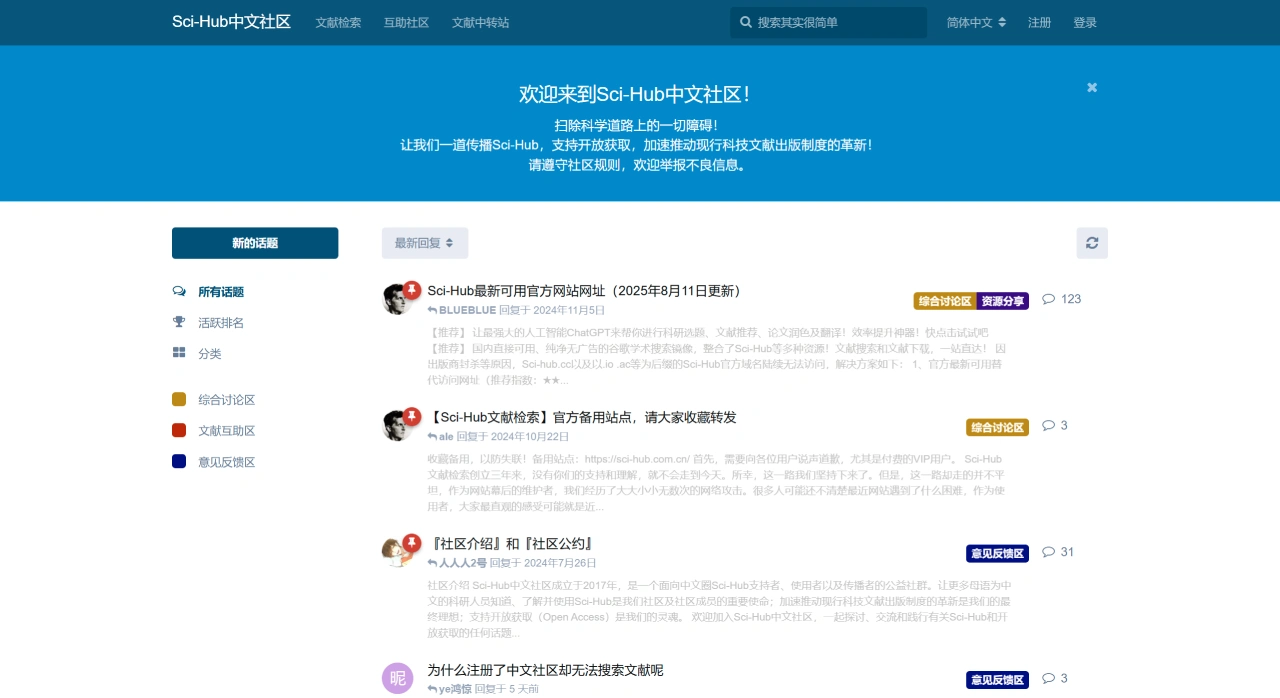This screenshot has height=698, width=1280.
Task: Click the yellow swatch for 综合讨论区
Action: point(179,399)
